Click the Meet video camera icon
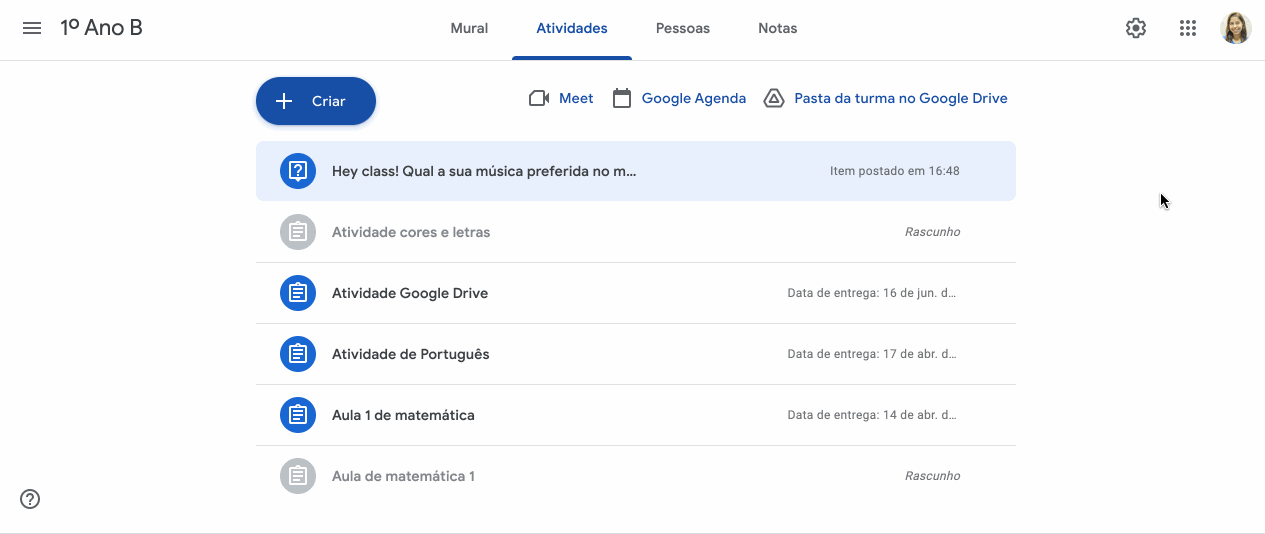 pyautogui.click(x=539, y=98)
